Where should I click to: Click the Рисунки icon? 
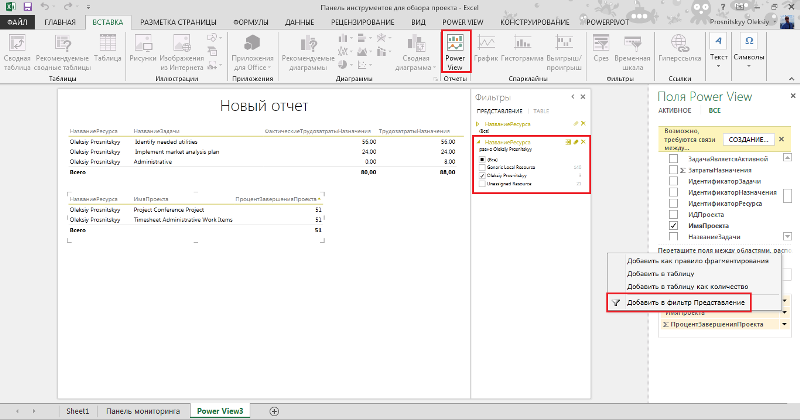pyautogui.click(x=142, y=48)
